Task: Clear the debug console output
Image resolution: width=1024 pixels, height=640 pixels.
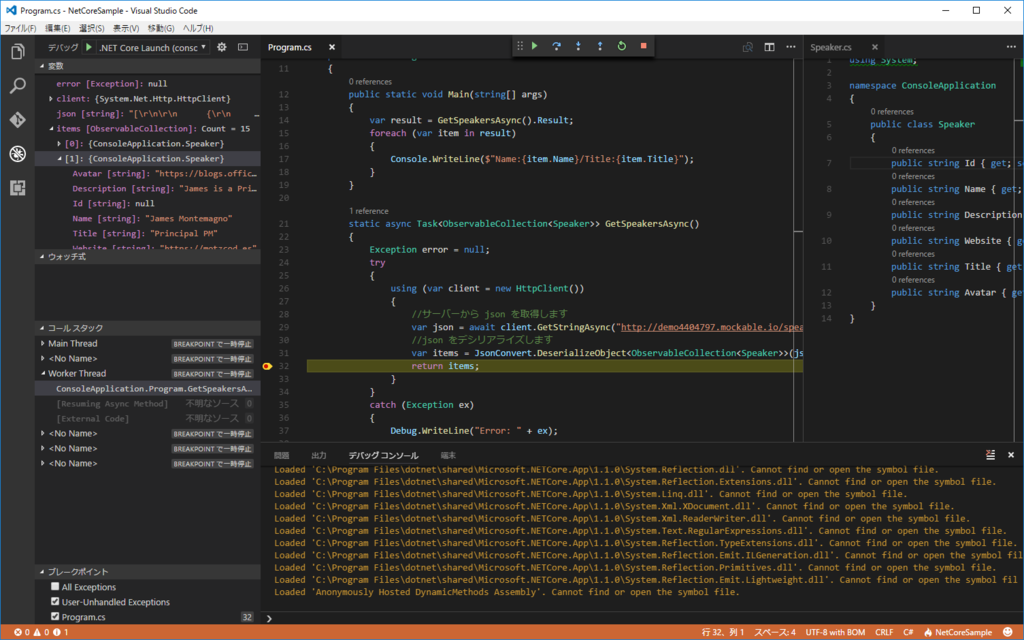Action: pos(991,455)
